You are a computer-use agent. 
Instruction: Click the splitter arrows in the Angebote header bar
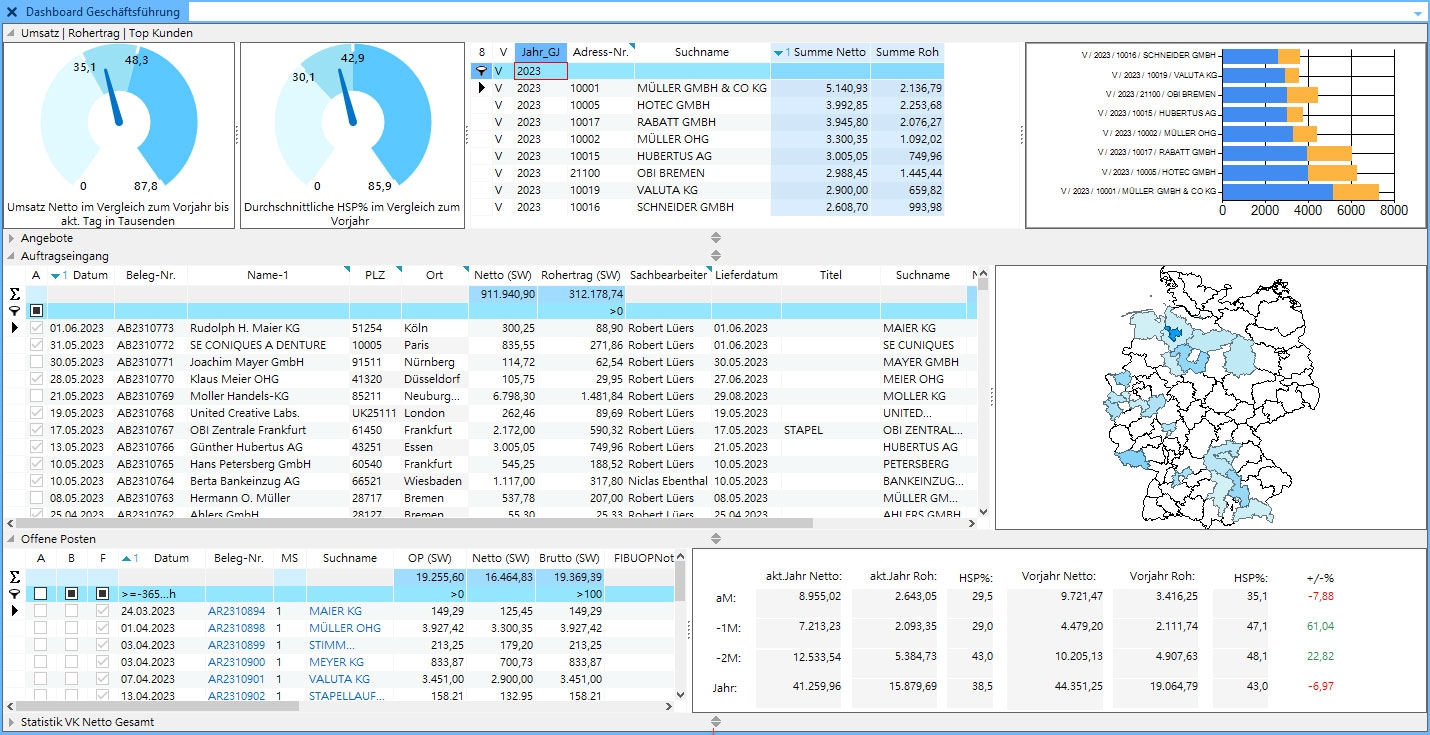coord(715,238)
